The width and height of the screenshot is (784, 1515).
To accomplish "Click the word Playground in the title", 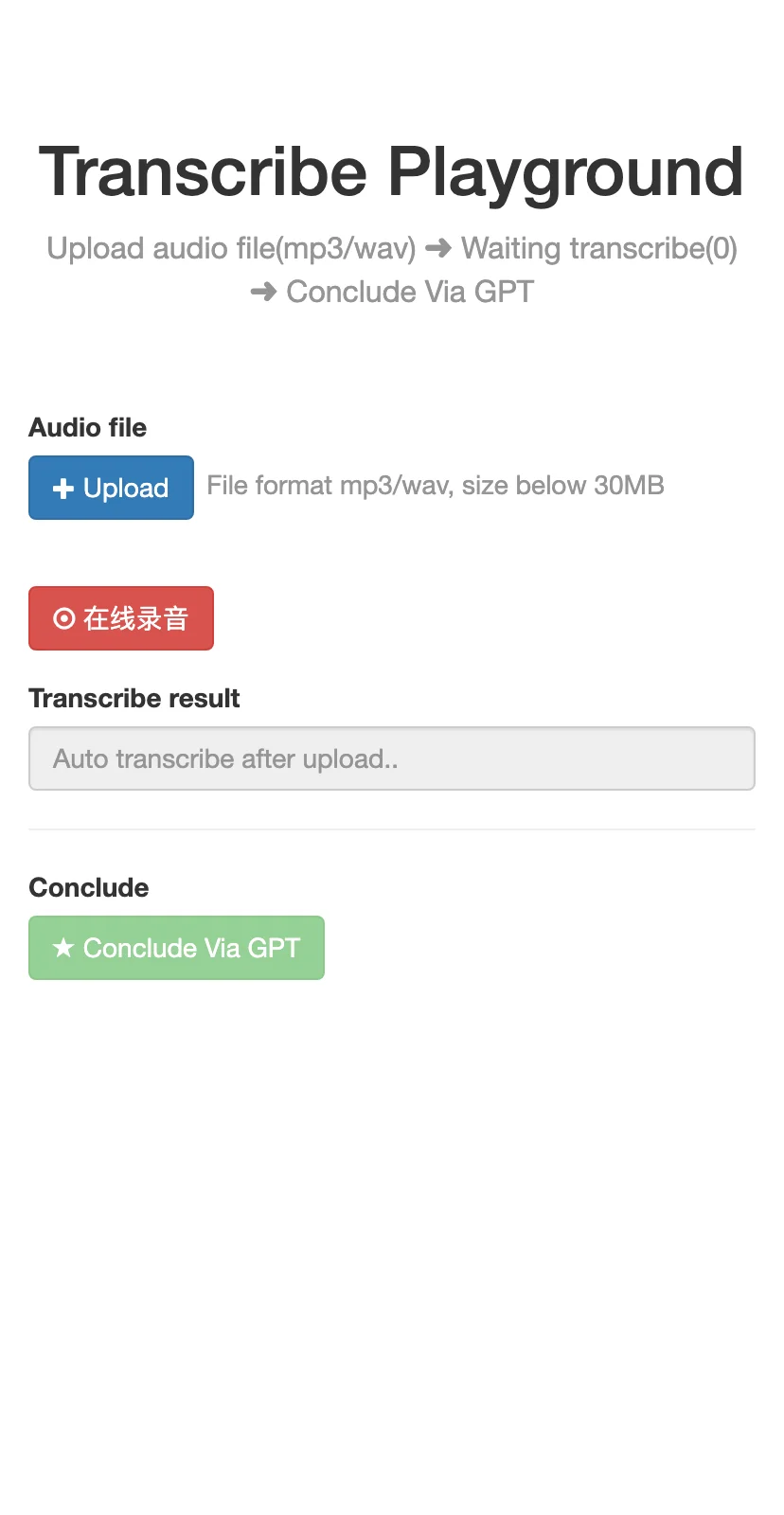I will 566,172.
